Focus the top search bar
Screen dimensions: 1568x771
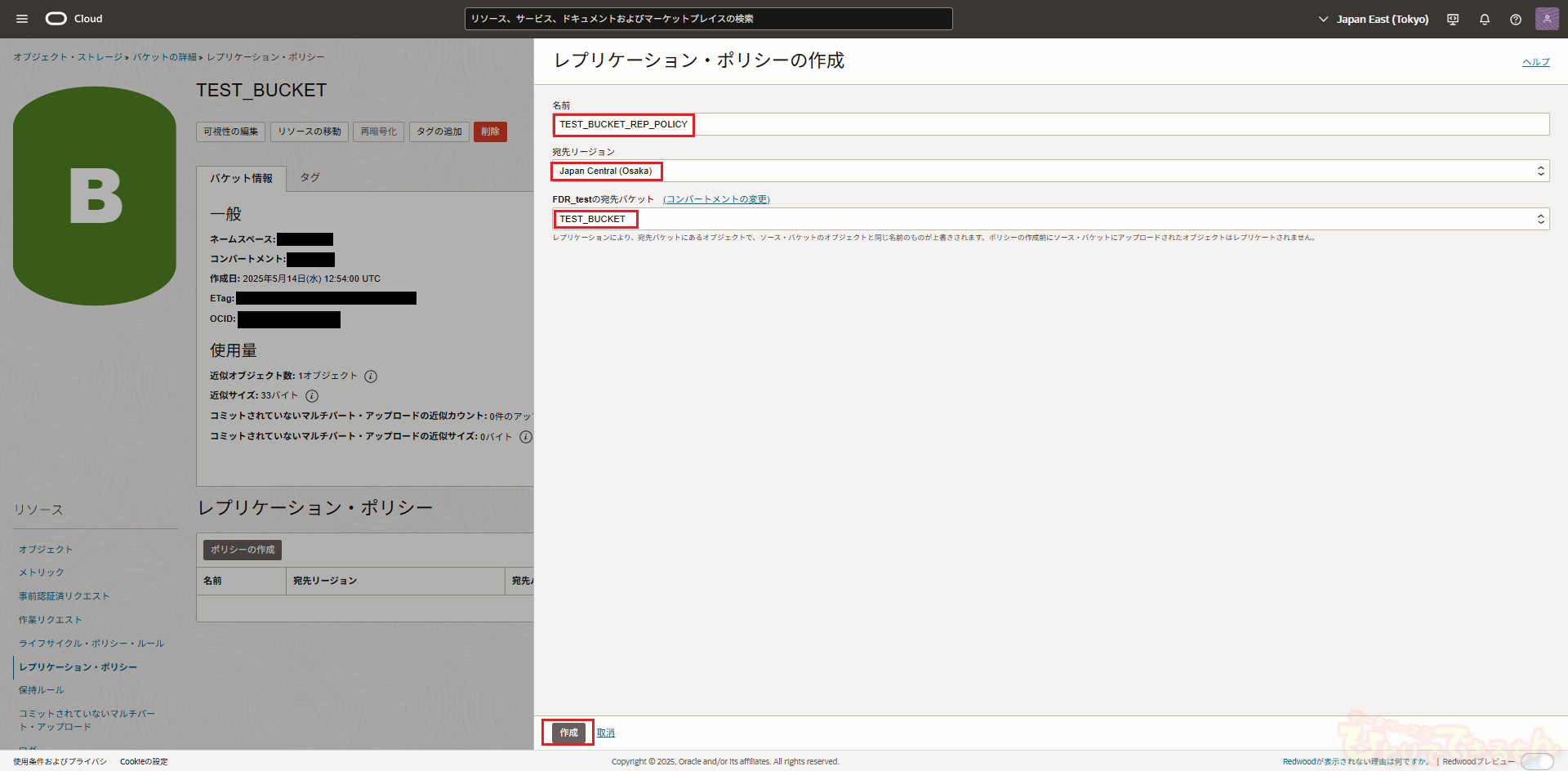pos(708,19)
